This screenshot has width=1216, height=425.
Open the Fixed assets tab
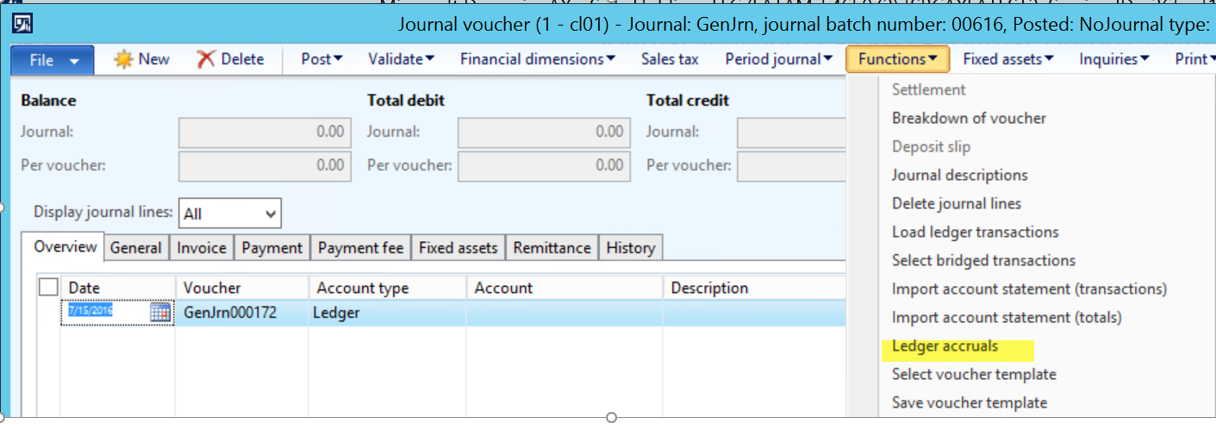[458, 248]
